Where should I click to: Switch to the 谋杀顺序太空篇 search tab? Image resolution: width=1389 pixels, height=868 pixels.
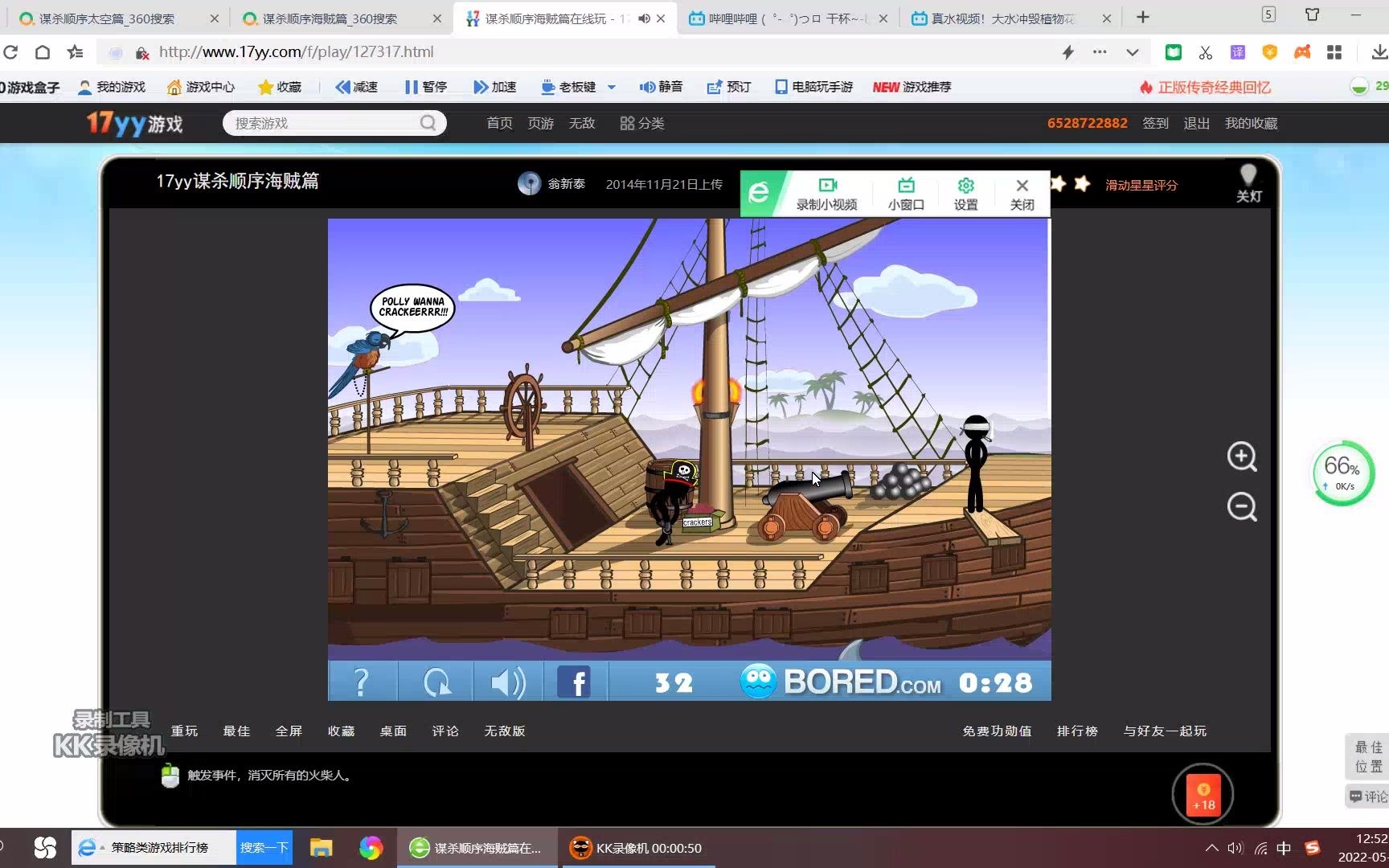click(x=118, y=18)
